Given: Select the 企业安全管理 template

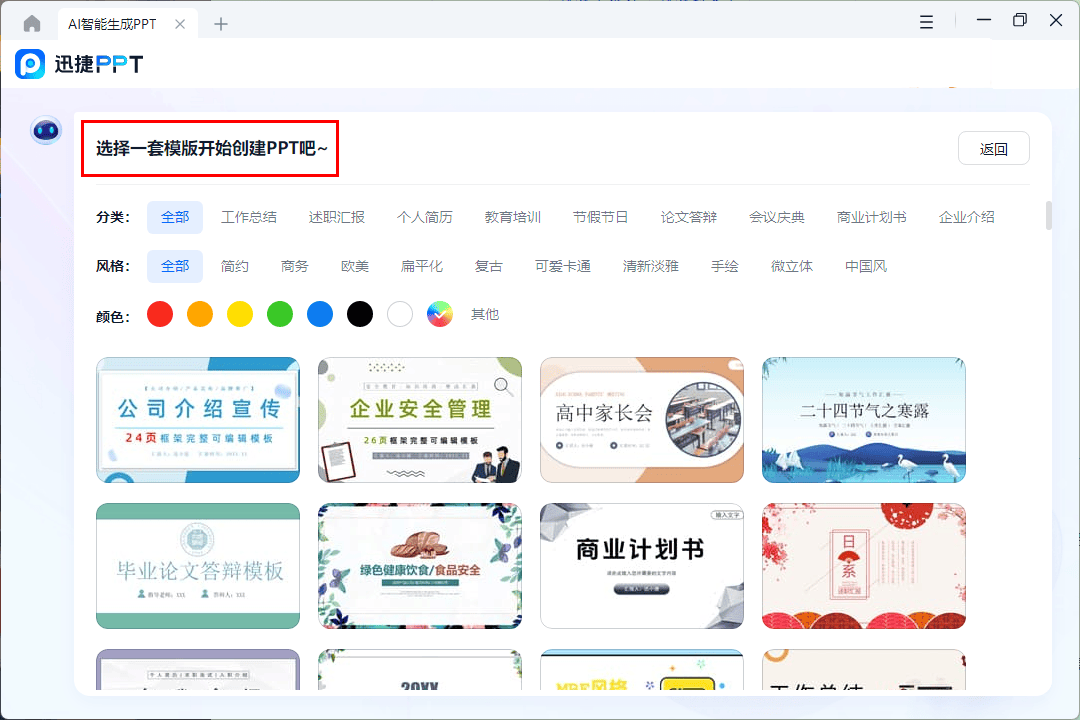Looking at the screenshot, I should point(419,420).
